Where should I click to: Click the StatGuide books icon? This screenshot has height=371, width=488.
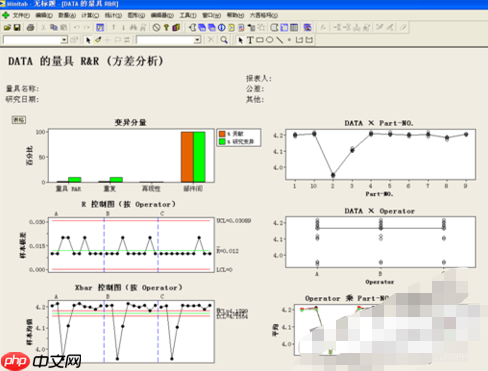[x=176, y=27]
